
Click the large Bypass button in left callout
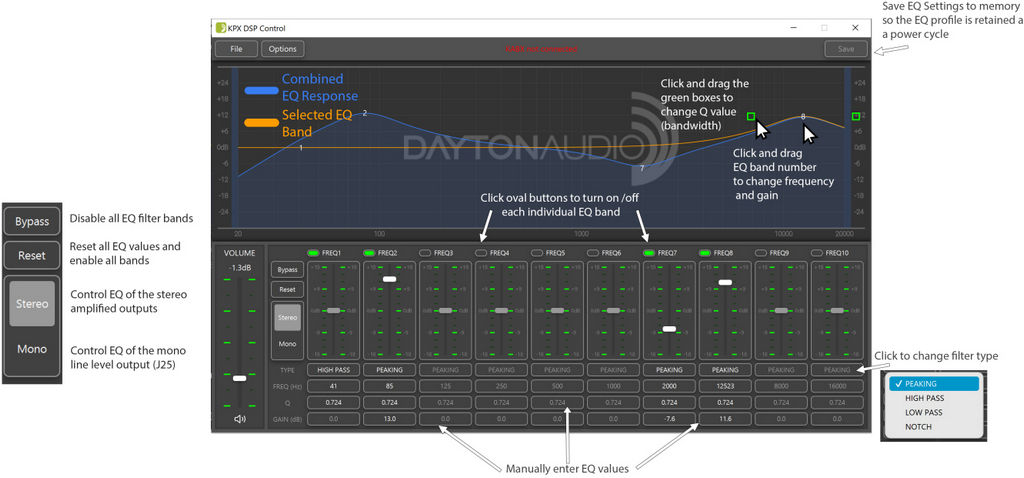32,221
